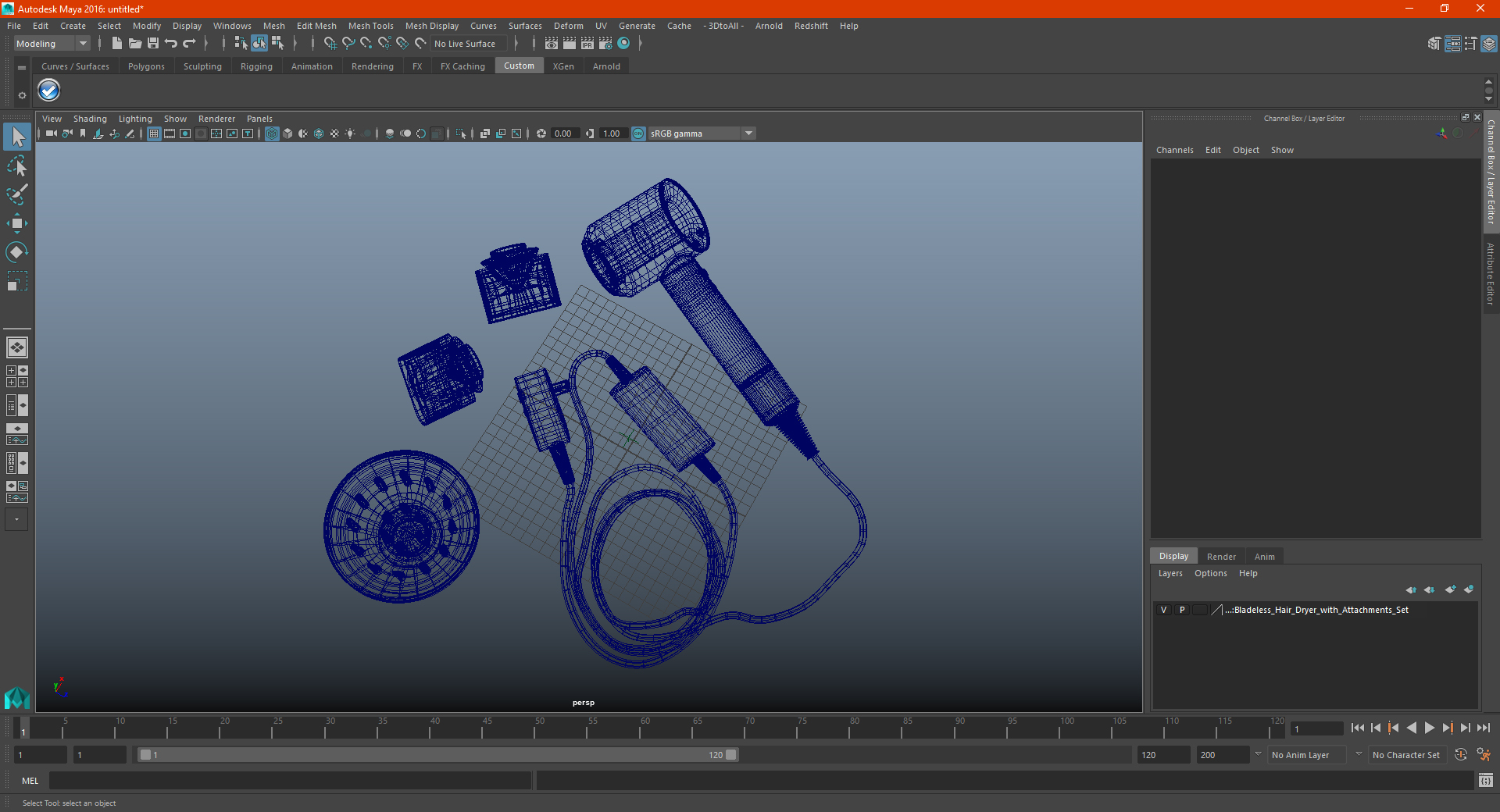Image resolution: width=1500 pixels, height=812 pixels.
Task: Click the Redo arrow icon
Action: [x=190, y=44]
